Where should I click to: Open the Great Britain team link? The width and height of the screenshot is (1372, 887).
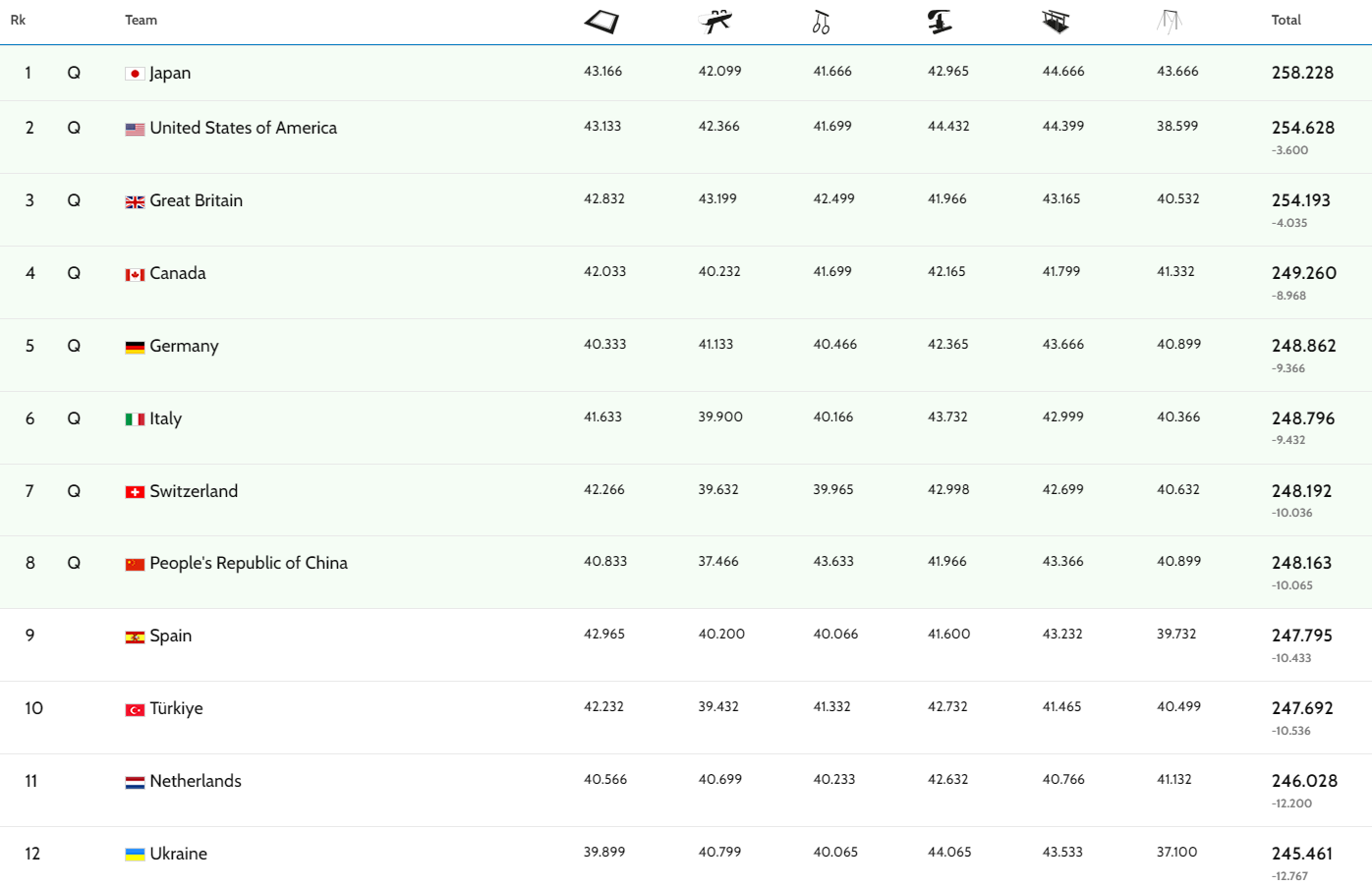196,200
